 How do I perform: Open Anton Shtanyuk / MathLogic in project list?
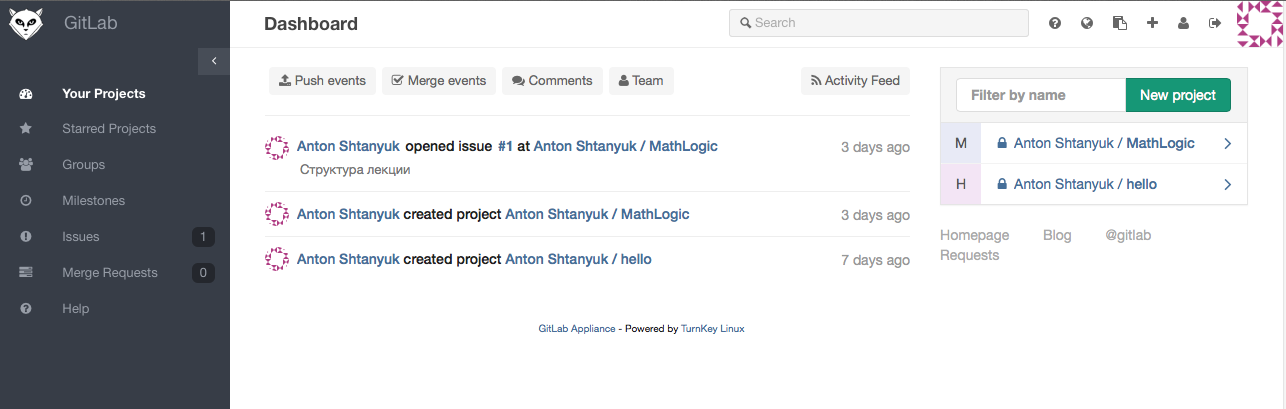(1104, 143)
